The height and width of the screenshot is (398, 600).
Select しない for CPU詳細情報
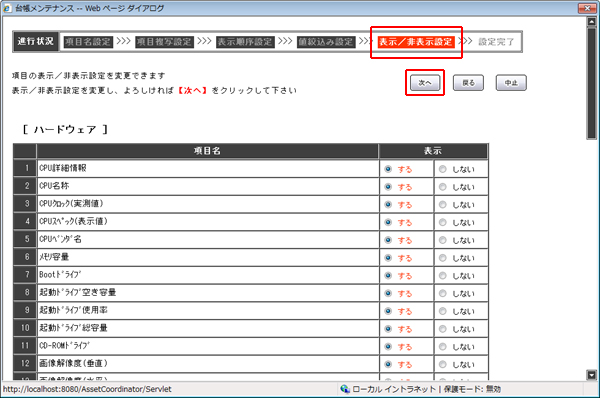coord(443,169)
